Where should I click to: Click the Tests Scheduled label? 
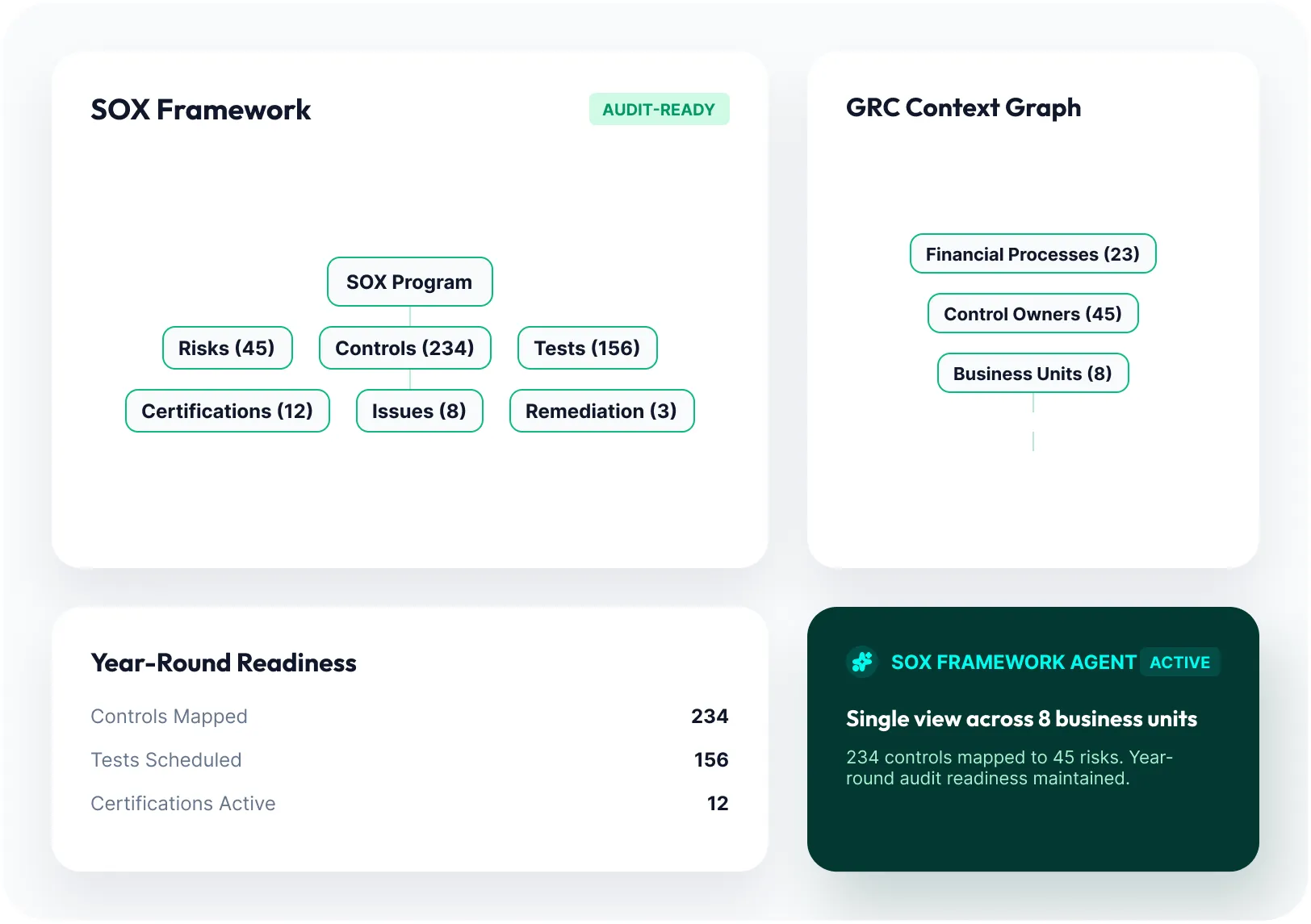(x=166, y=760)
